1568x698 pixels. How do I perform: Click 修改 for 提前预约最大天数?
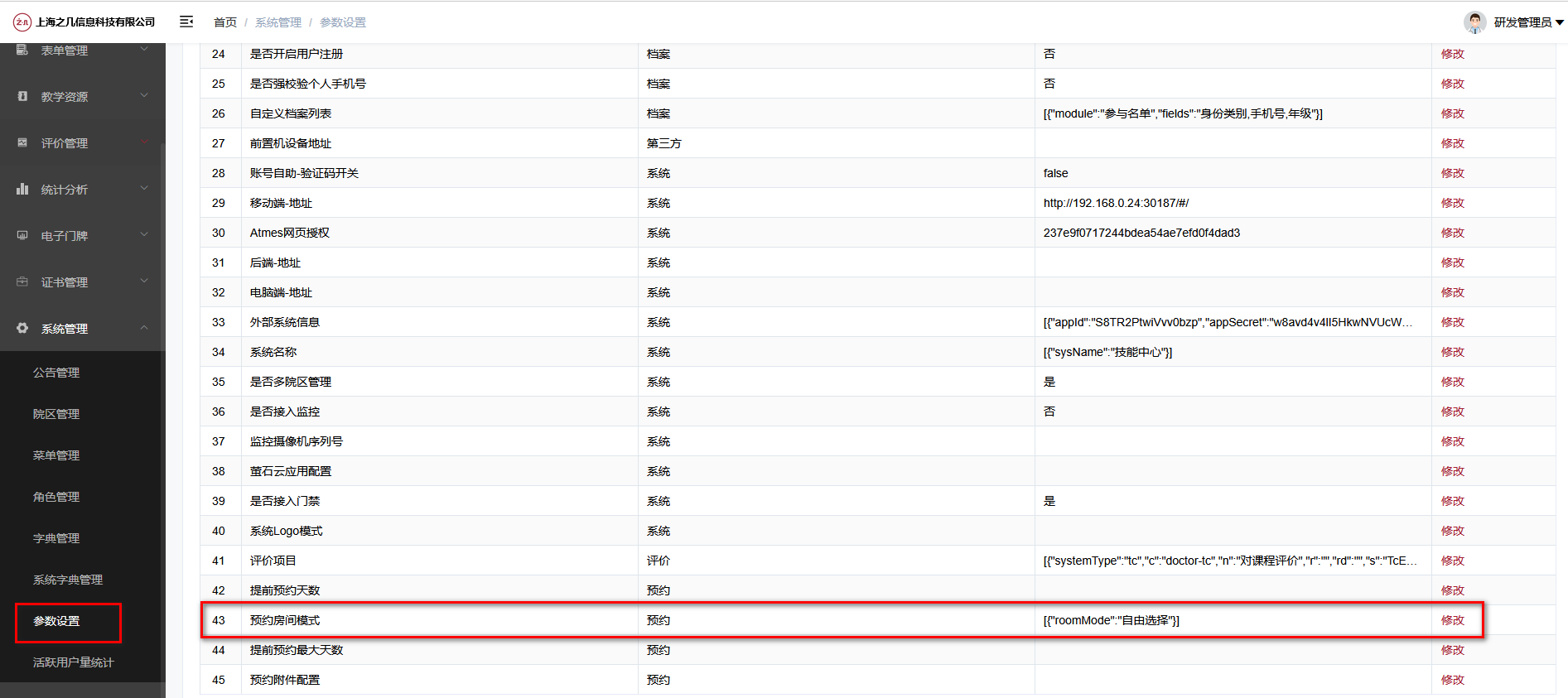pos(1453,650)
